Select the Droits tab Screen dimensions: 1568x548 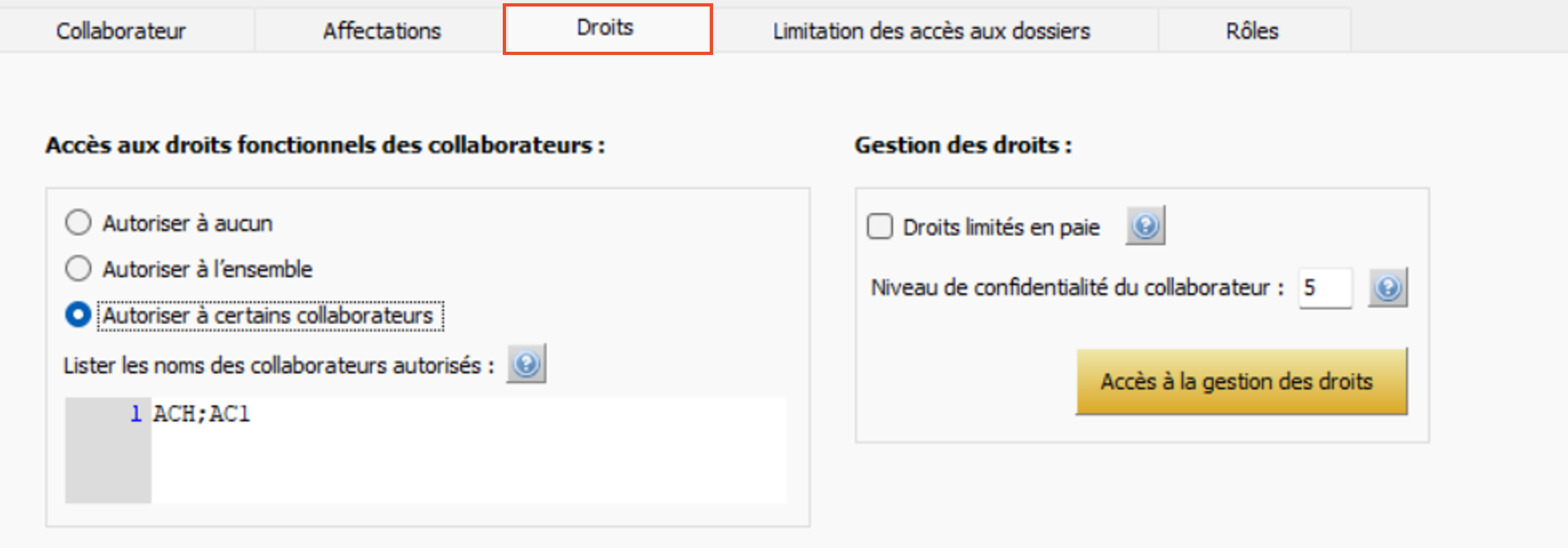click(606, 28)
